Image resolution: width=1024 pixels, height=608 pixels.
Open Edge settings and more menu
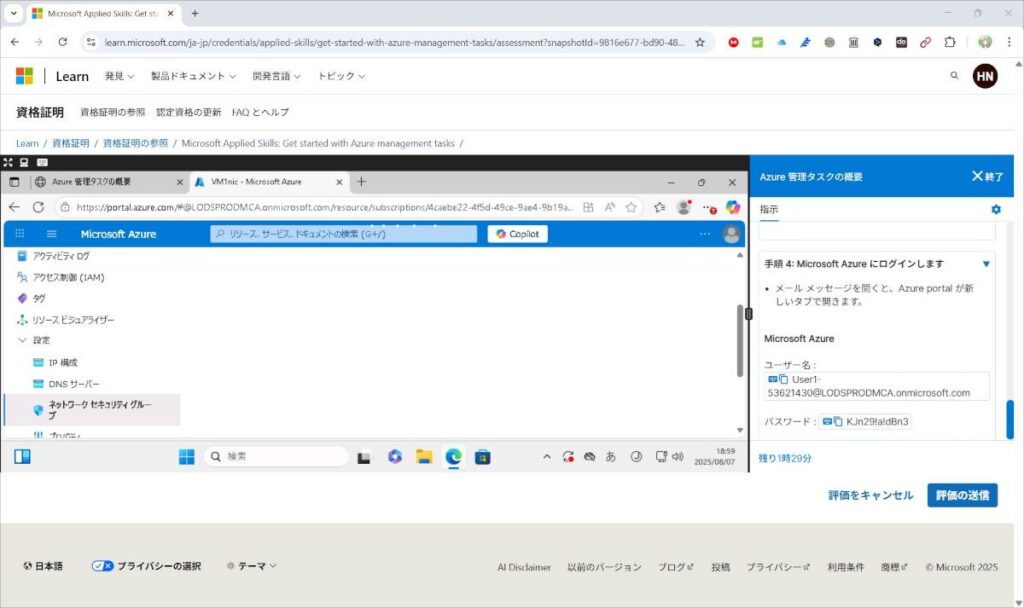(x=709, y=208)
